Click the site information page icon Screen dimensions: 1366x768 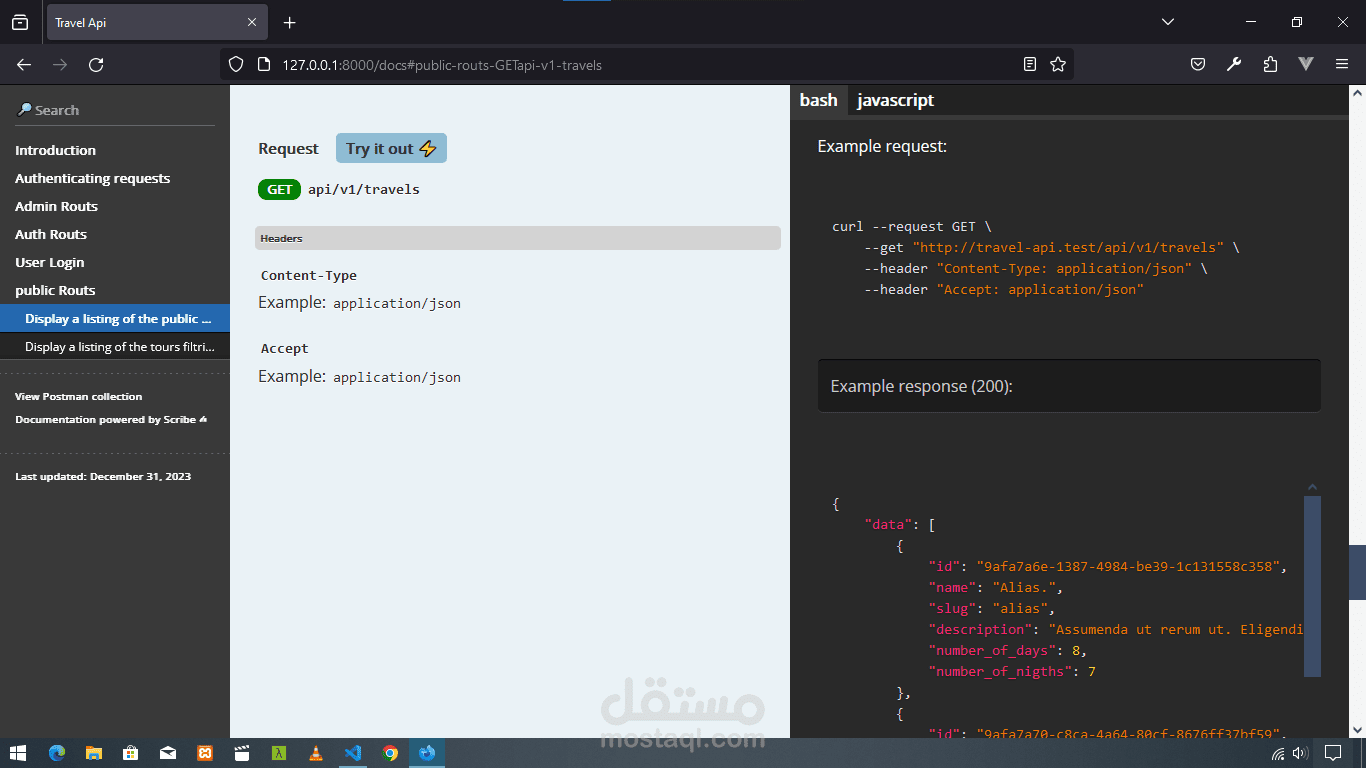tap(264, 64)
